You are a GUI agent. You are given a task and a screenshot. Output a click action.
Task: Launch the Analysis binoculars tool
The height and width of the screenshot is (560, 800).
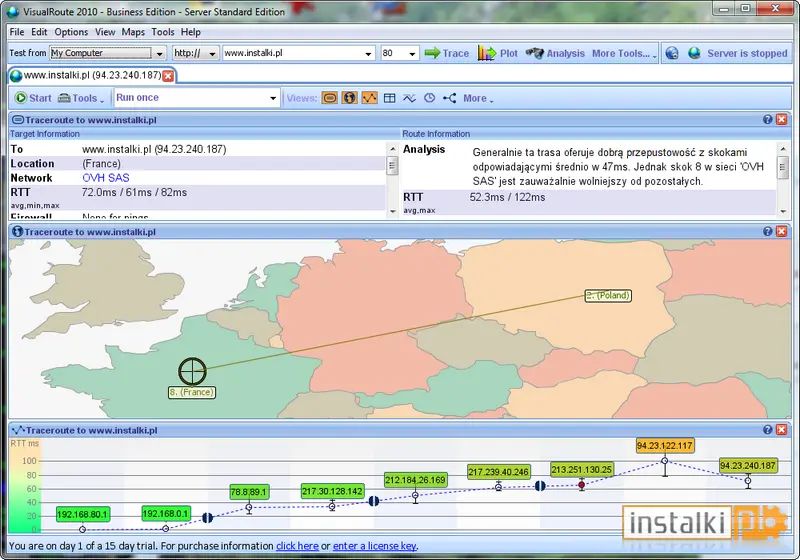click(555, 53)
